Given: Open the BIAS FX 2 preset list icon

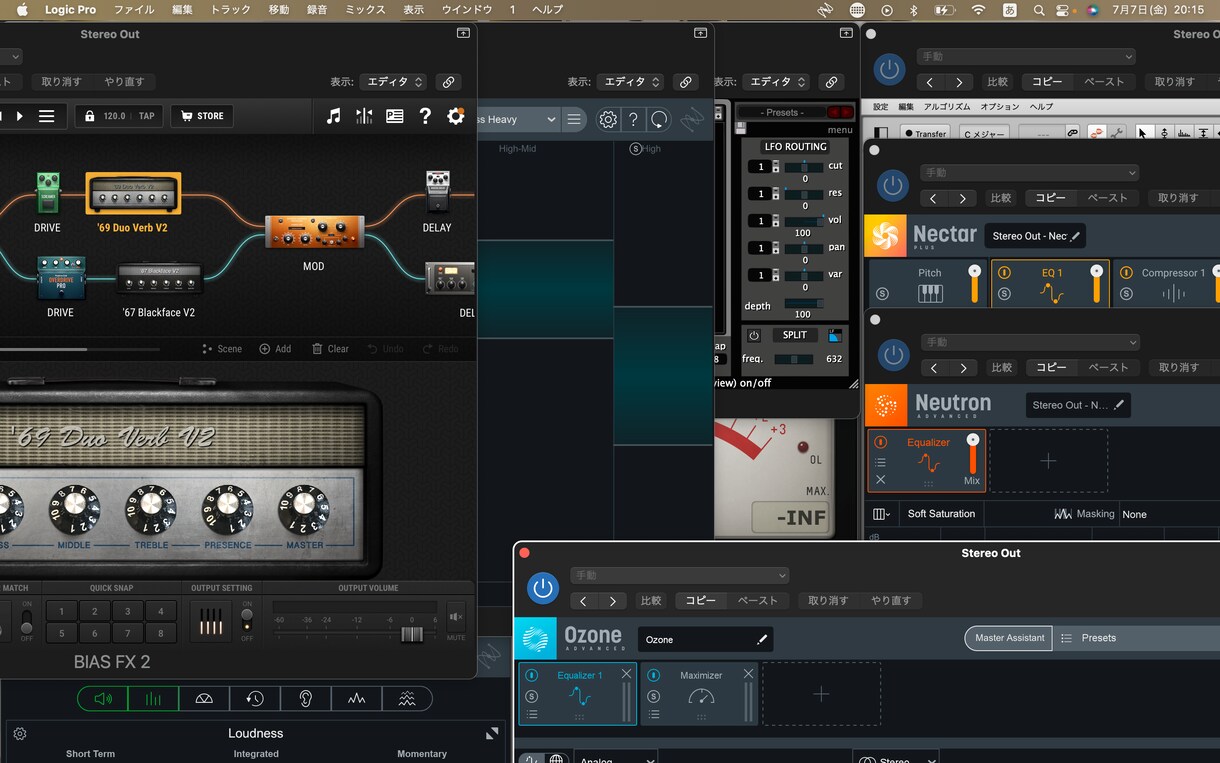Looking at the screenshot, I should (395, 116).
